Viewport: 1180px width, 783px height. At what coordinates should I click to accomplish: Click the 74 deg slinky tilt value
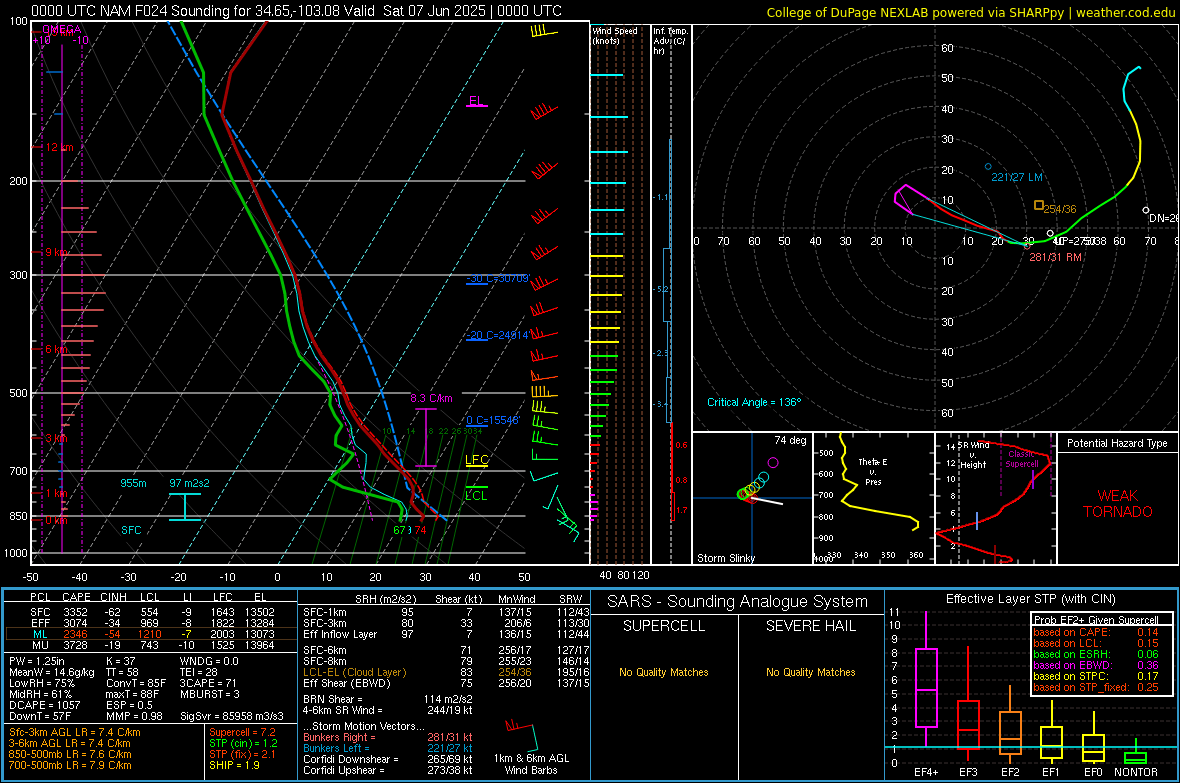pyautogui.click(x=790, y=440)
